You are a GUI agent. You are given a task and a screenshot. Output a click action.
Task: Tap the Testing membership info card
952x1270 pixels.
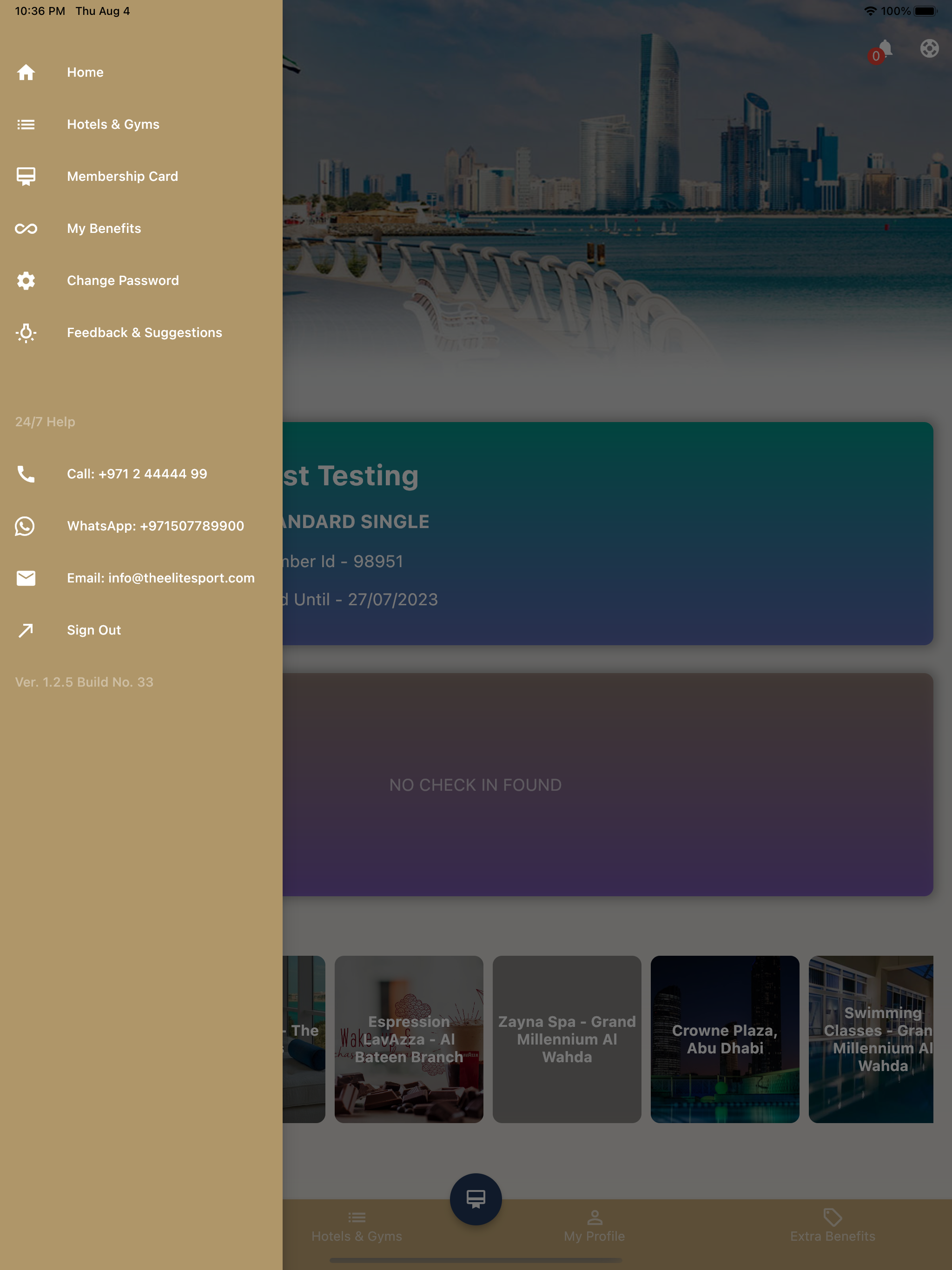point(608,533)
